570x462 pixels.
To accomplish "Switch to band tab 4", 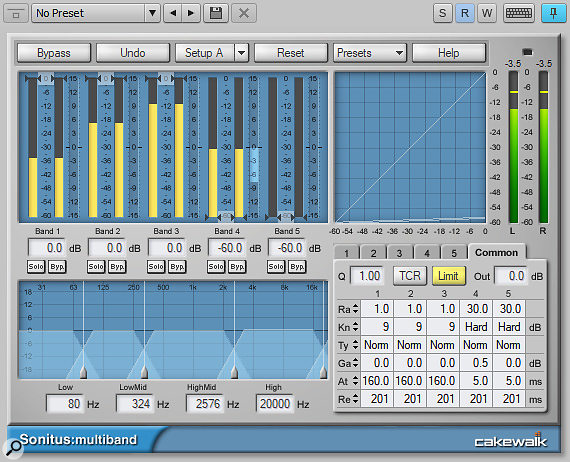I will [427, 253].
